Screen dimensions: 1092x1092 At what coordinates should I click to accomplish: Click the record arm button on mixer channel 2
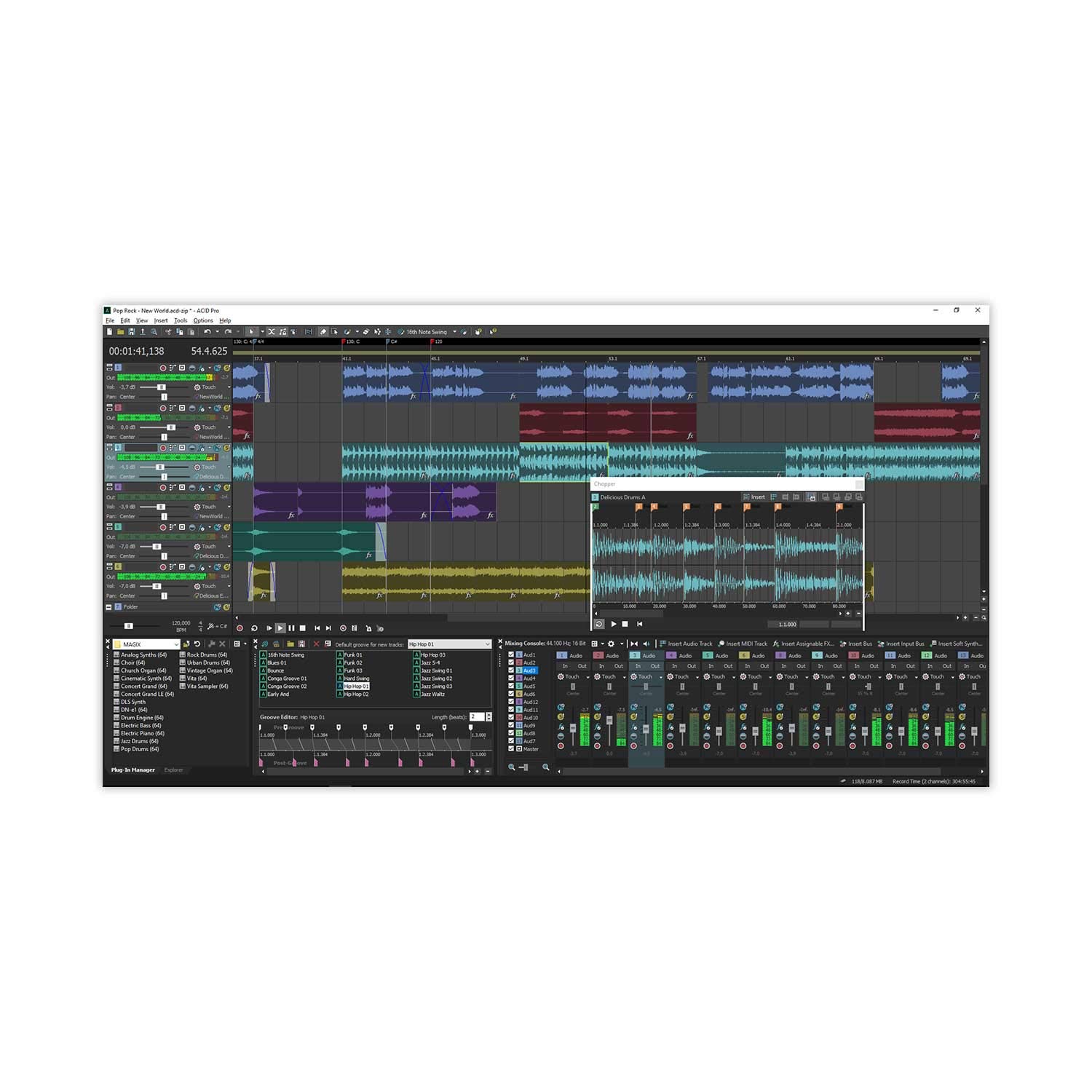point(597,746)
